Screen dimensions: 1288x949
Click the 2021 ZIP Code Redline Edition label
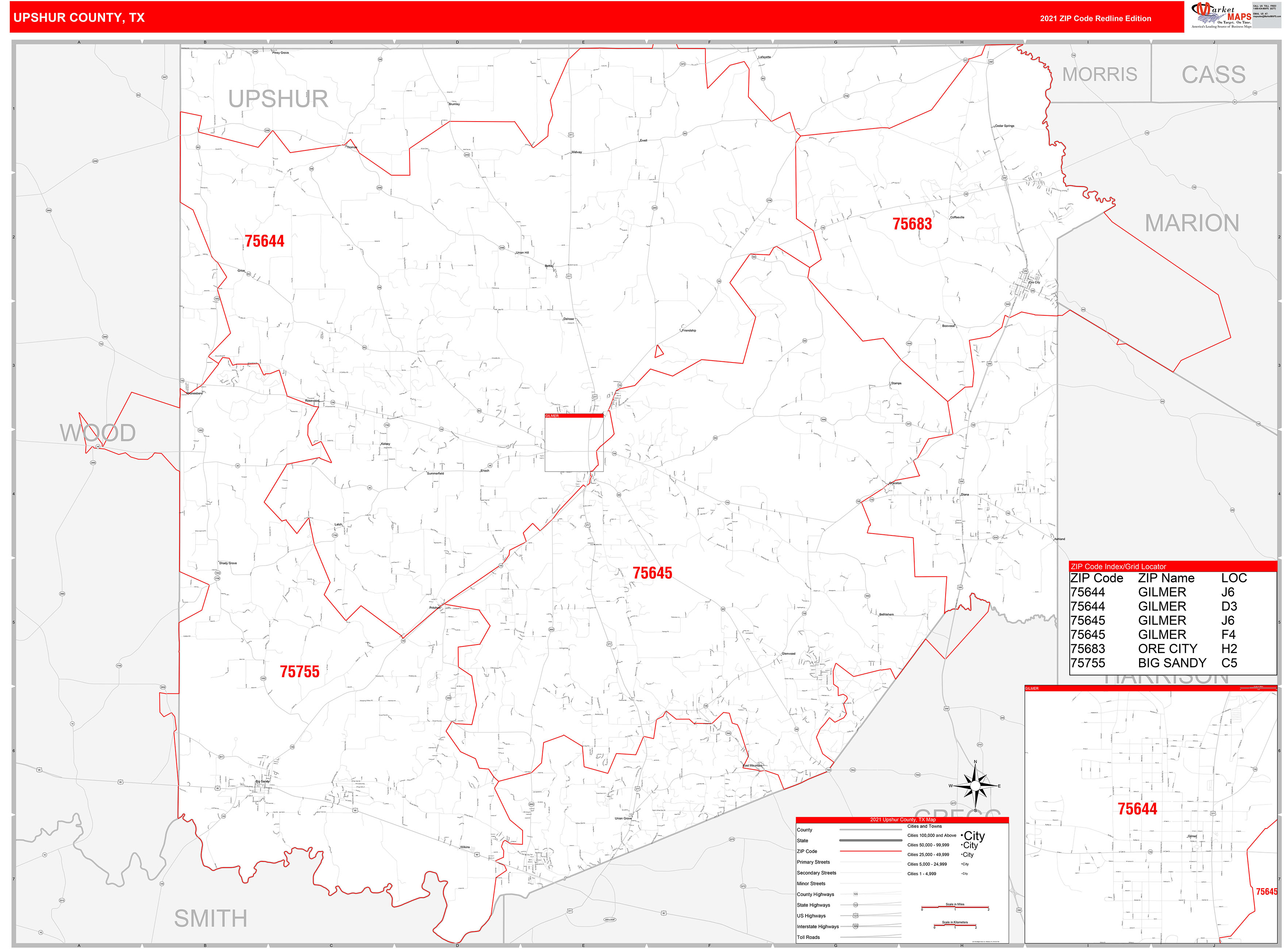[1096, 18]
